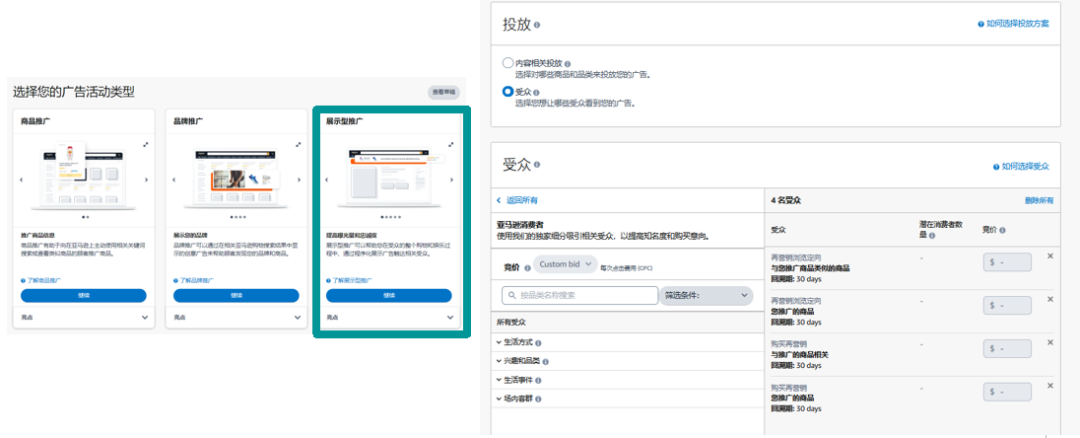Open the Custom bid dropdown
The image size is (1080, 438).
coord(565,264)
